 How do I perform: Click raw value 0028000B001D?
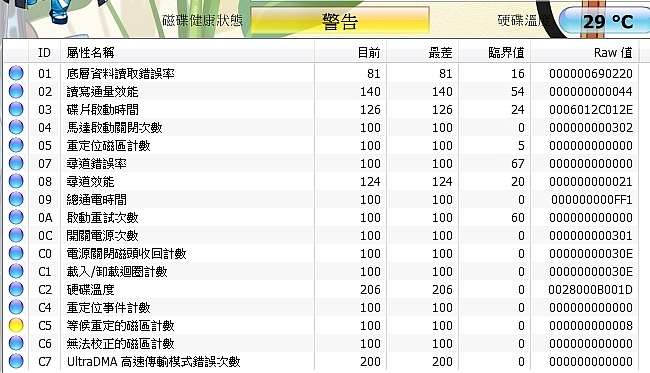coord(590,290)
